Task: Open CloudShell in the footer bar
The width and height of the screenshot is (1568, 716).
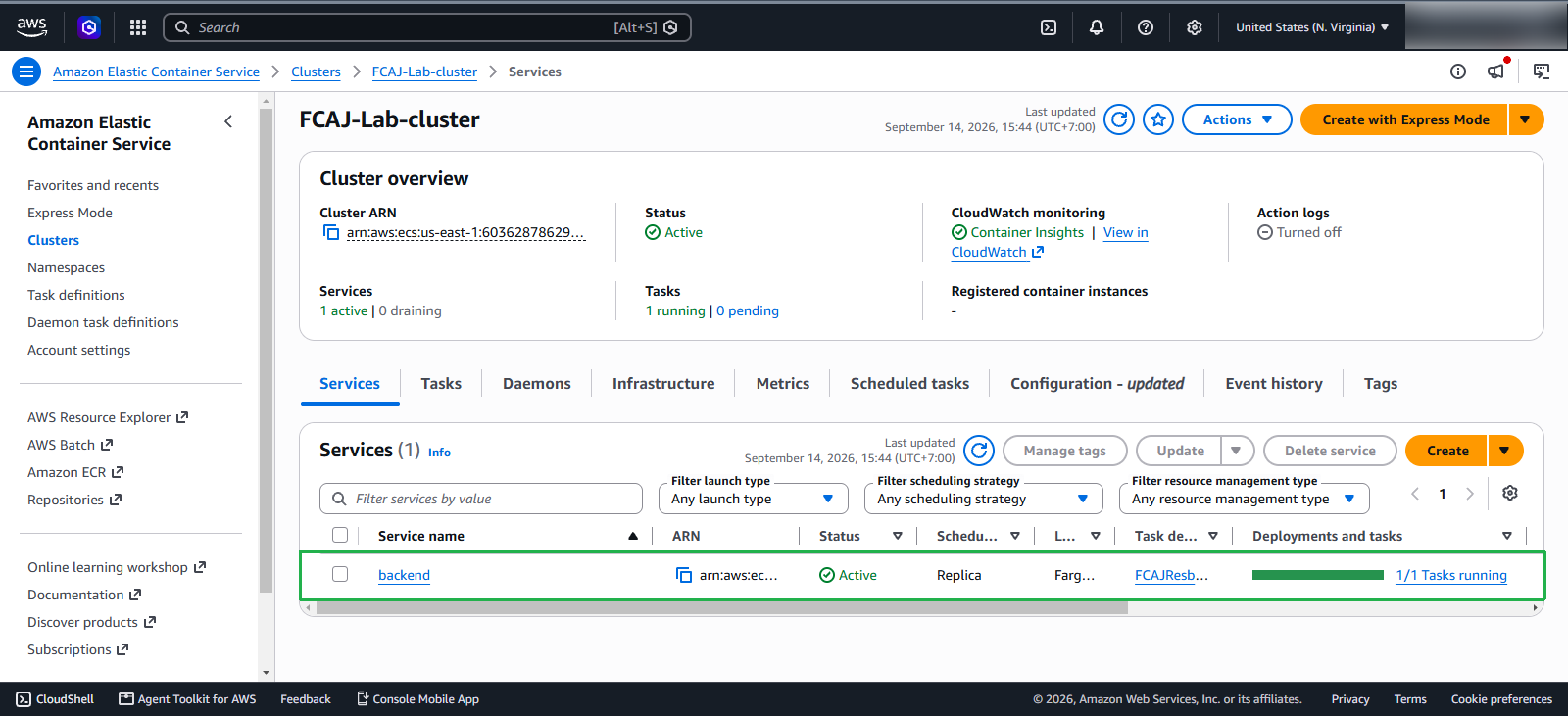Action: (55, 699)
